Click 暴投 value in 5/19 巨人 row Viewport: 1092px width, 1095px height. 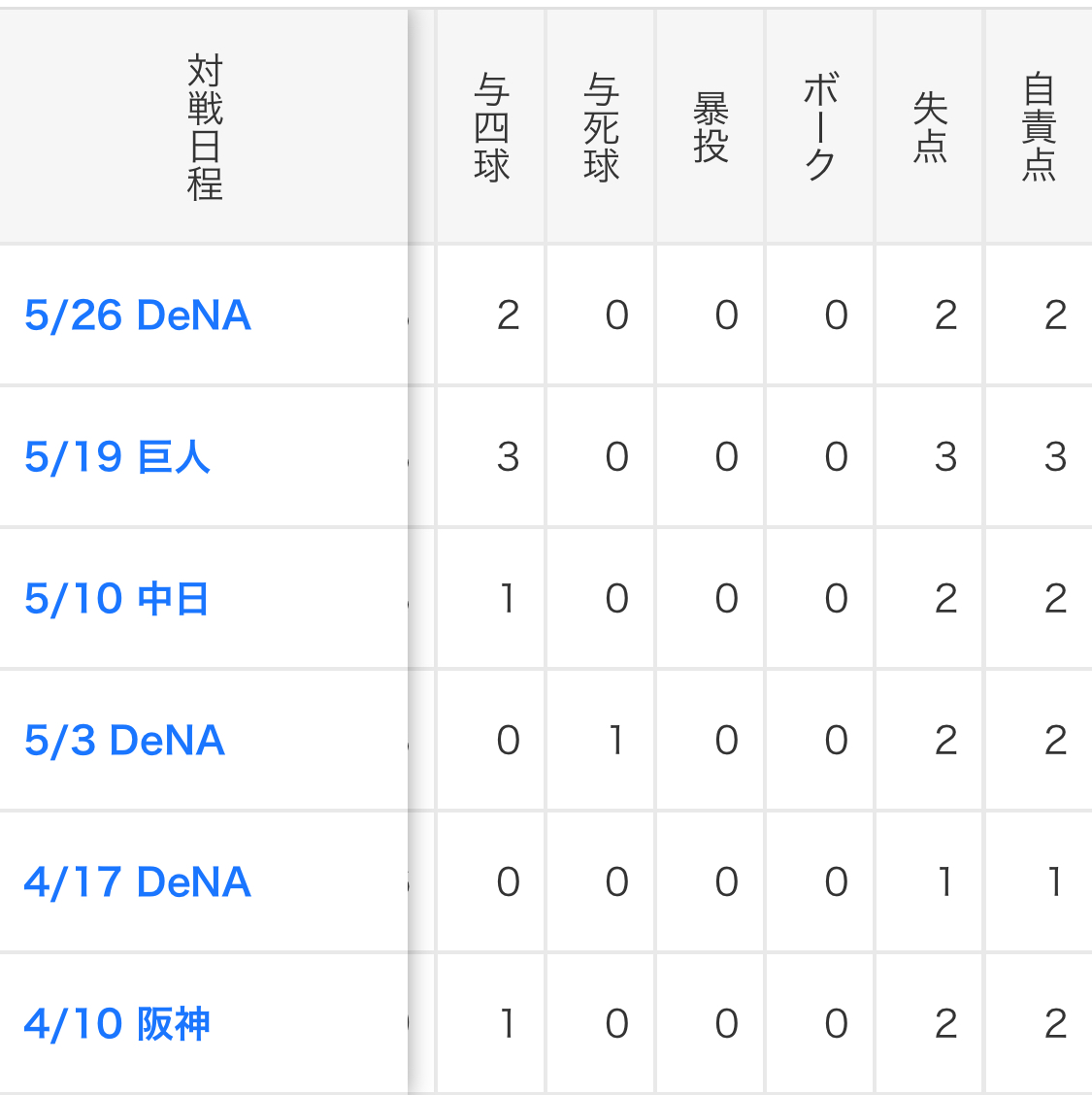pos(726,457)
